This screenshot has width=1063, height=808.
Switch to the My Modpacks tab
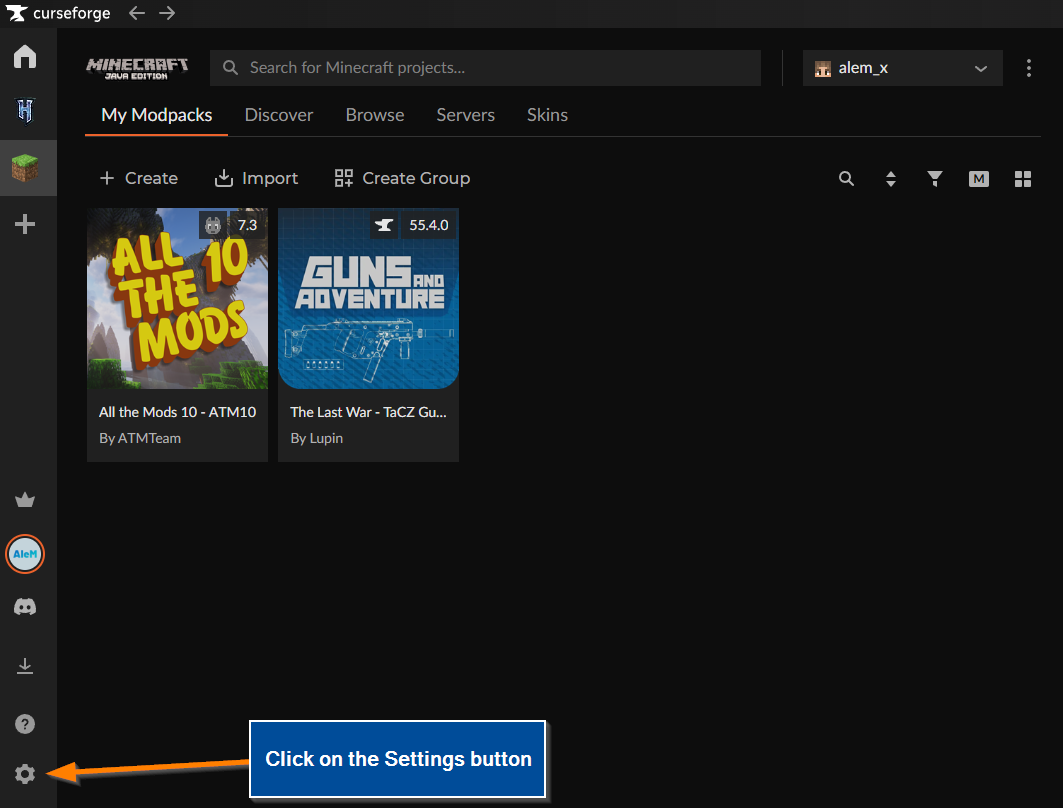(x=157, y=115)
